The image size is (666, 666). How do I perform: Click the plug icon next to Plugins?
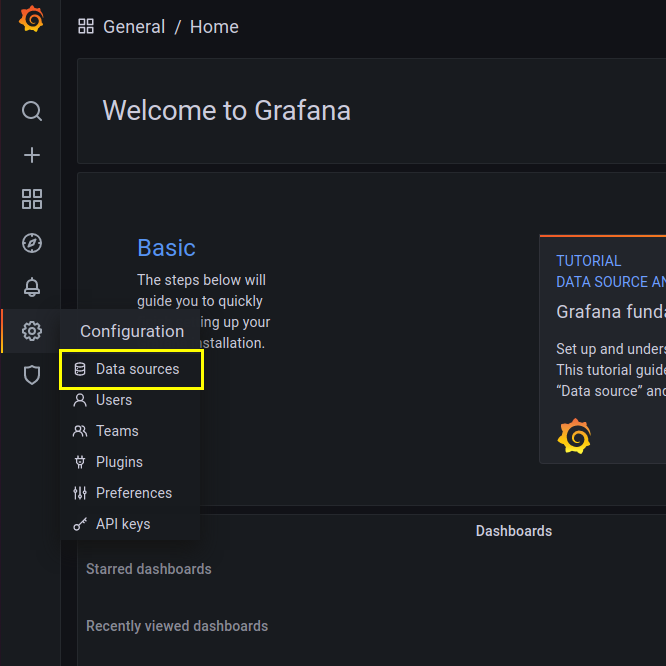(80, 462)
